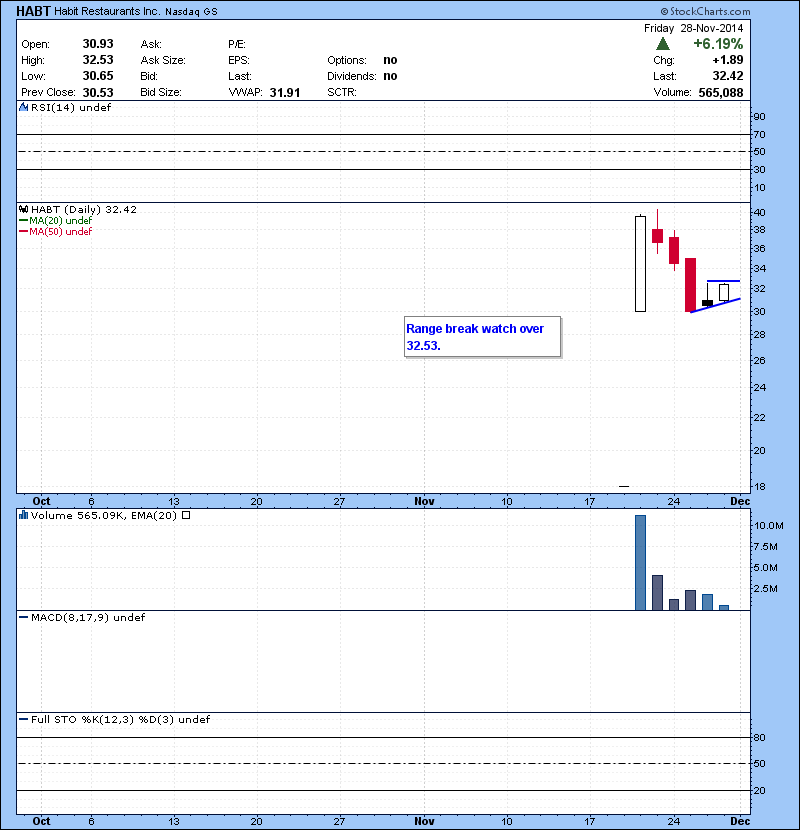
Task: Click the MA(20) undef legend text
Action: coord(60,220)
